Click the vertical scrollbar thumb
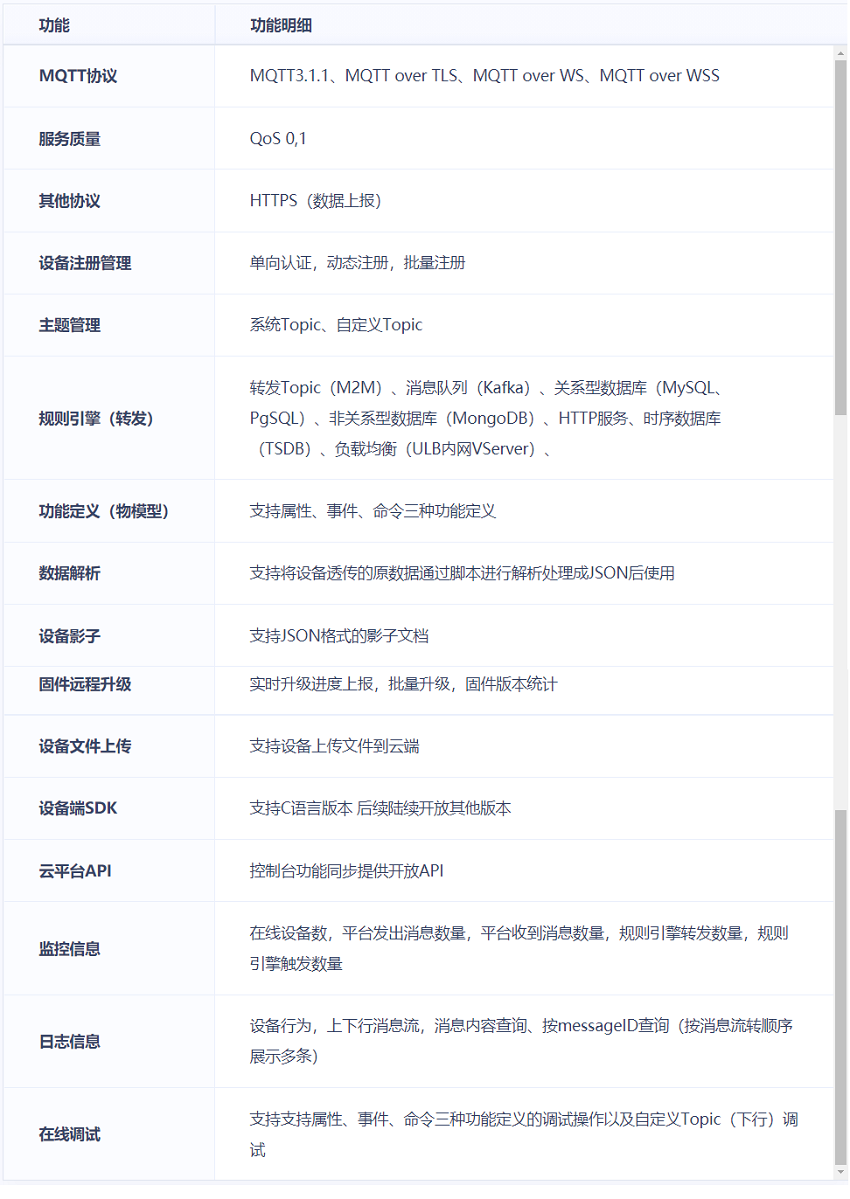This screenshot has width=850, height=1199. pos(841,237)
